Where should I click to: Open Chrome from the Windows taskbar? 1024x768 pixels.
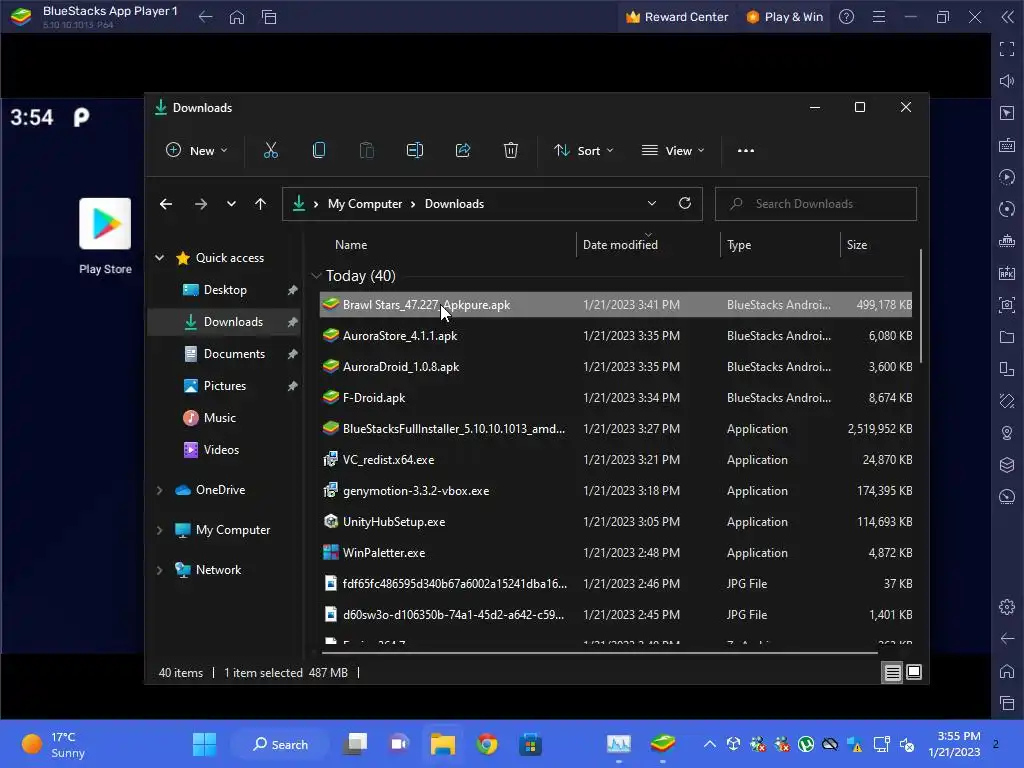pyautogui.click(x=487, y=744)
